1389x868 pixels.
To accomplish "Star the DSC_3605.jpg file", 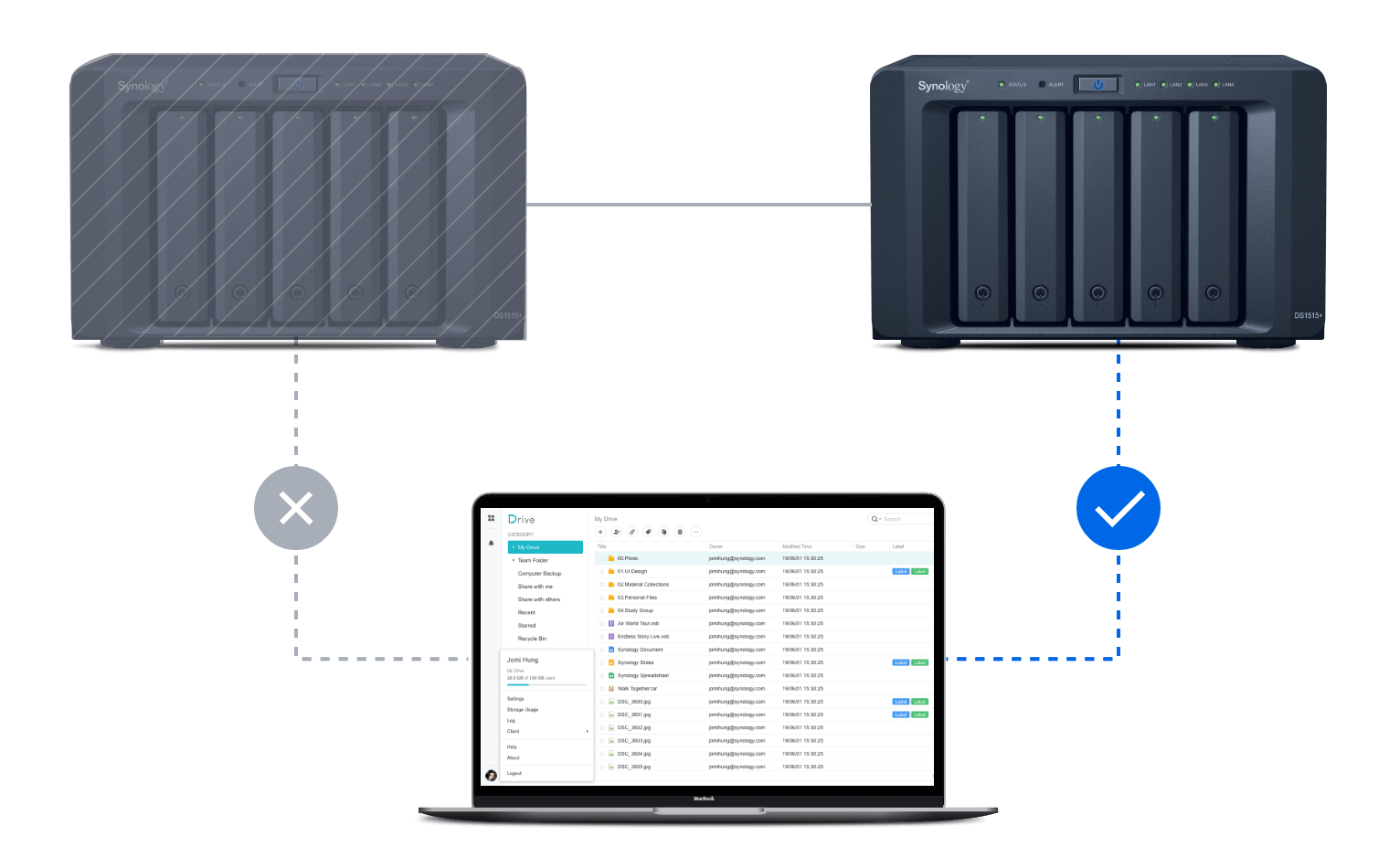I will 602,767.
